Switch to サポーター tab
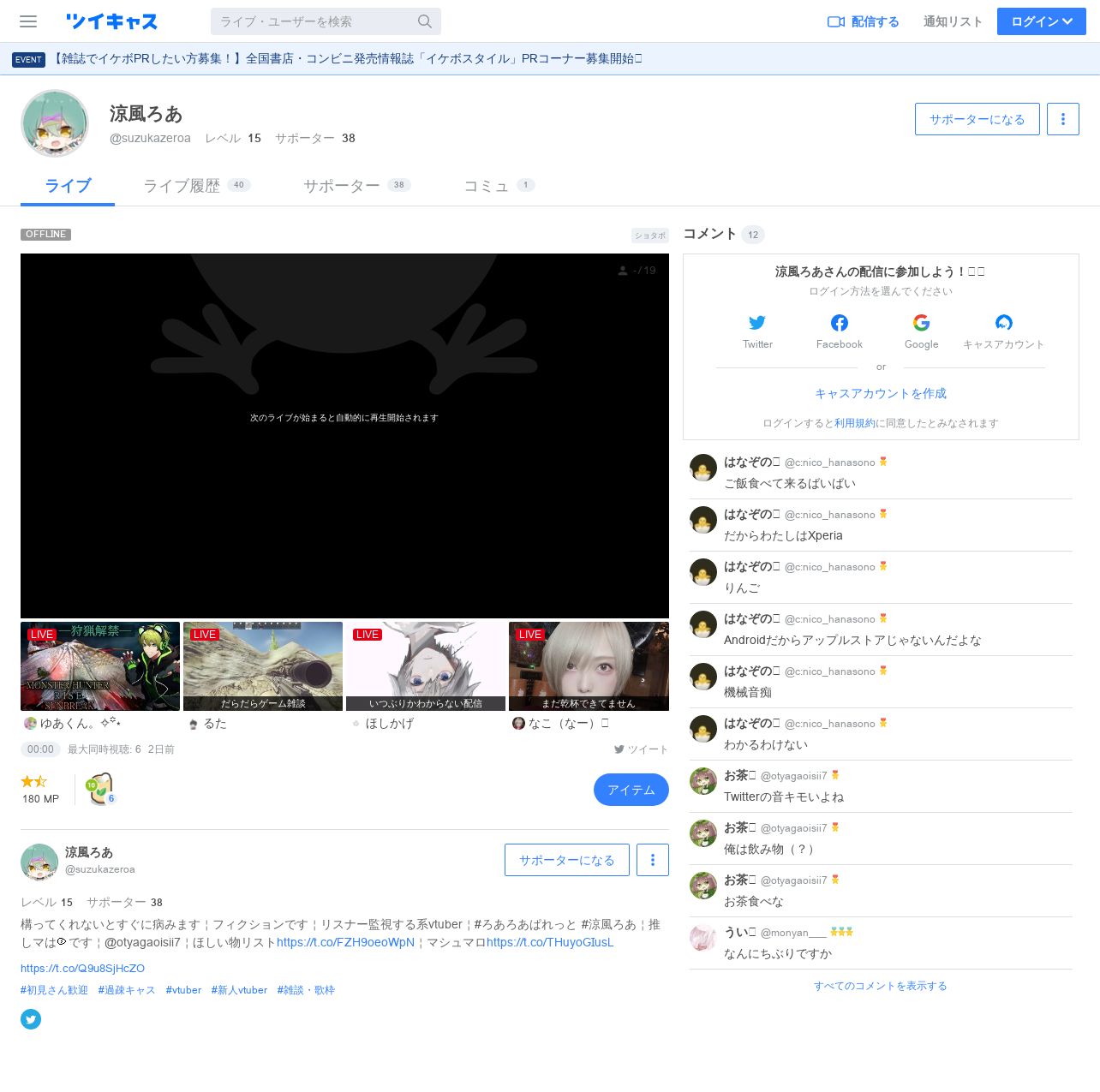 coord(357,186)
